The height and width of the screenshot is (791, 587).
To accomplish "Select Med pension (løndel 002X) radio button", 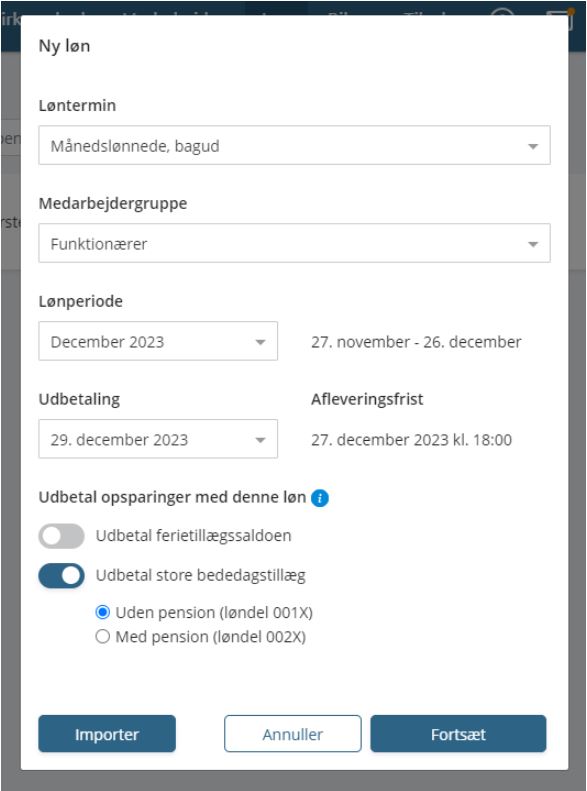I will (102, 637).
